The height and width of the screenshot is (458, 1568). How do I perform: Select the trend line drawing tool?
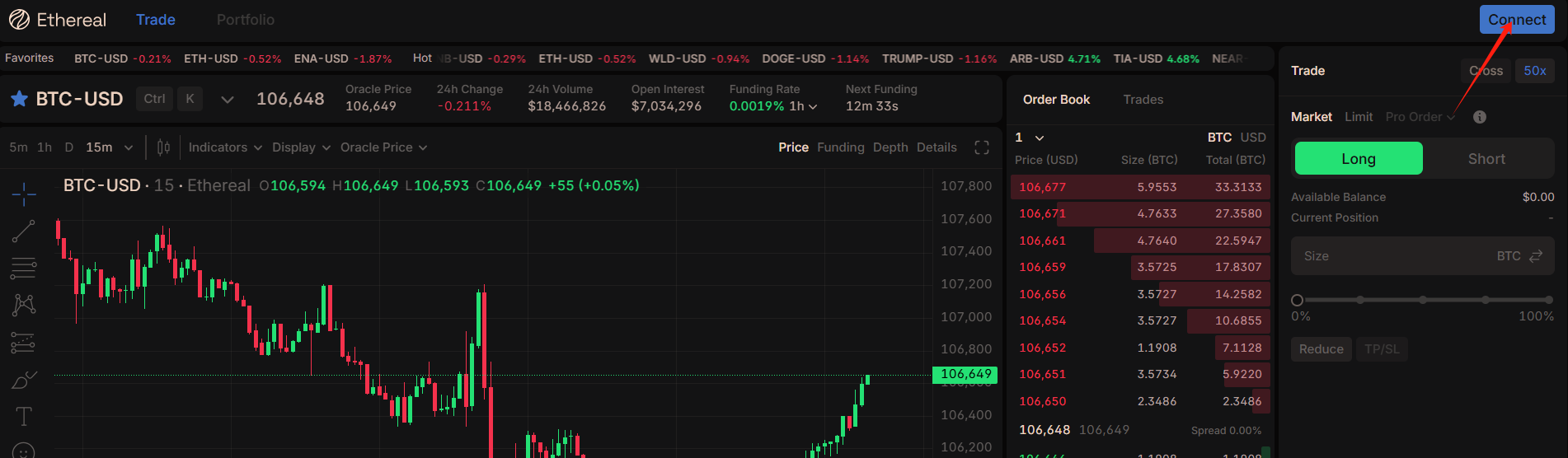pos(24,231)
